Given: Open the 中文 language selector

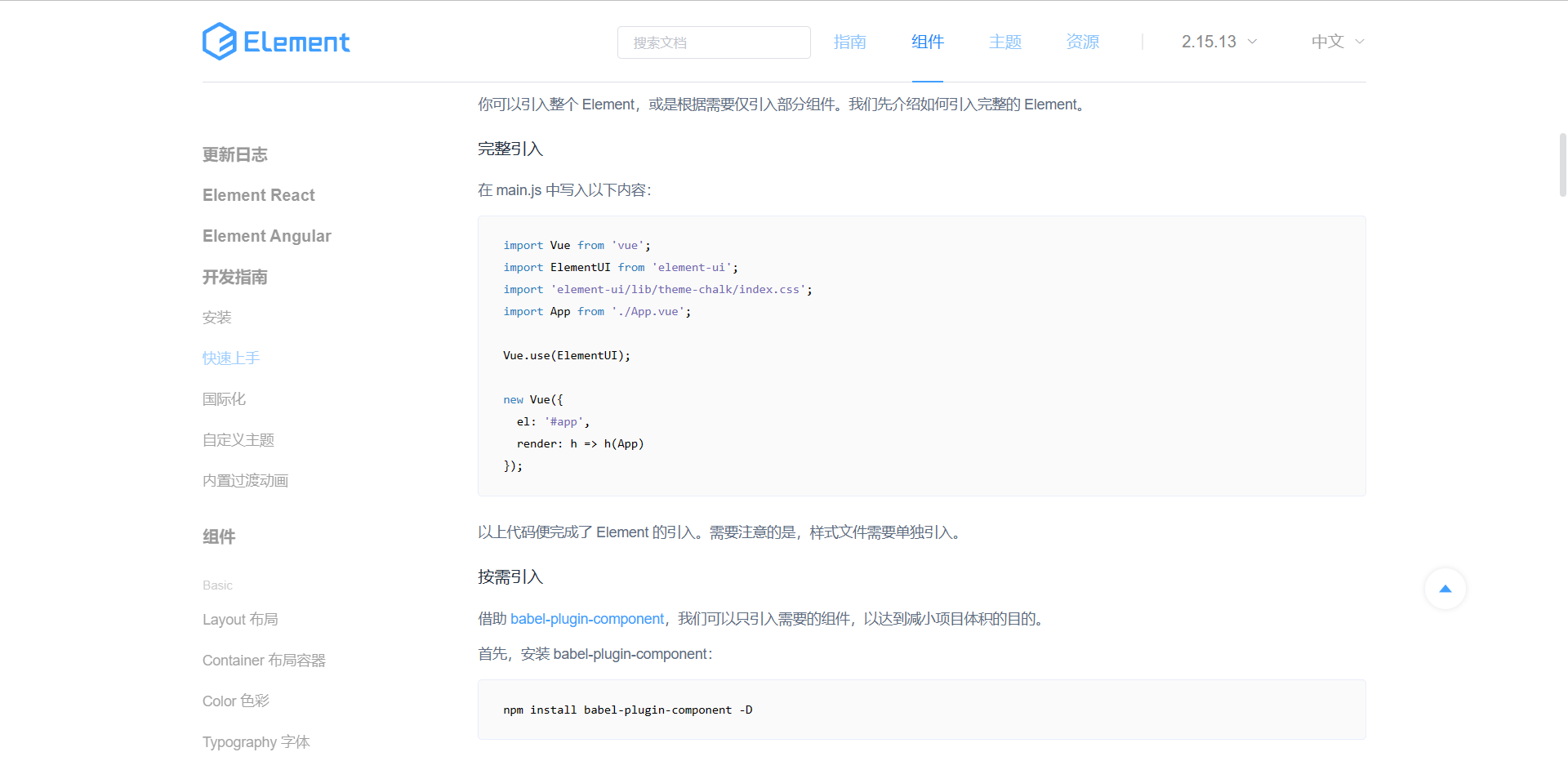Looking at the screenshot, I should tap(1336, 41).
